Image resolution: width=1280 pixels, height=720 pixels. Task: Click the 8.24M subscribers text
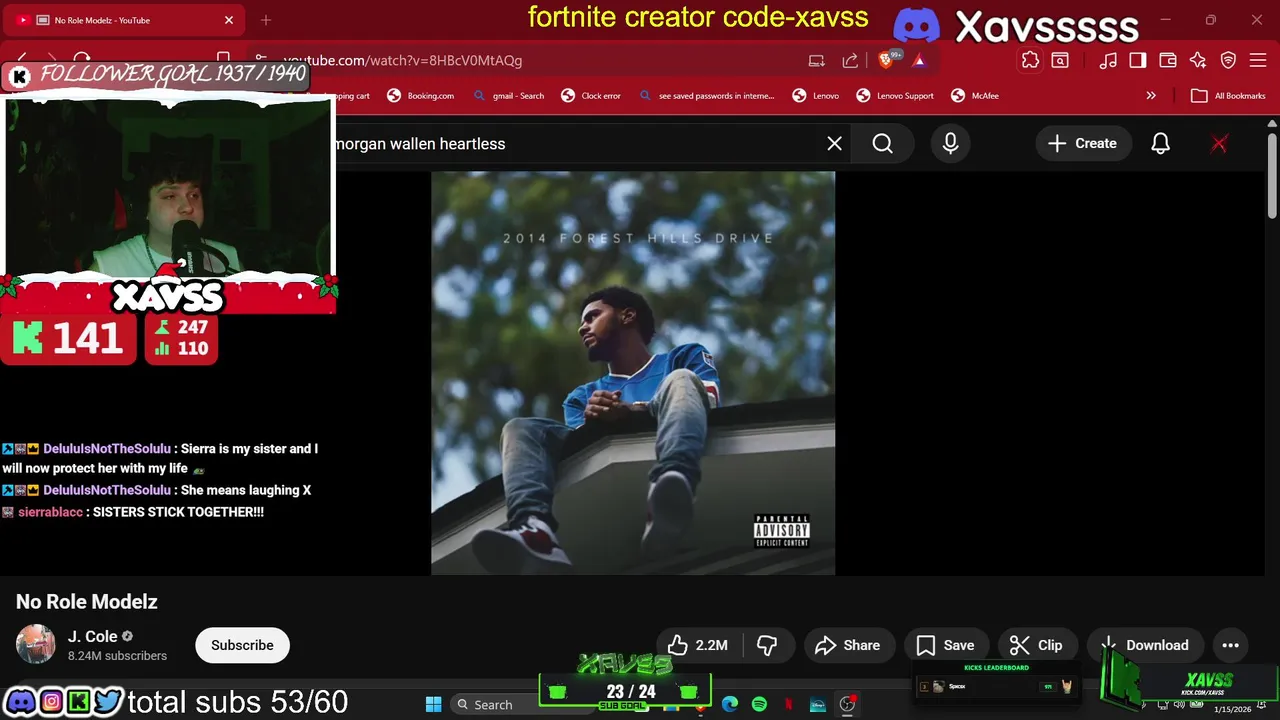coord(117,656)
